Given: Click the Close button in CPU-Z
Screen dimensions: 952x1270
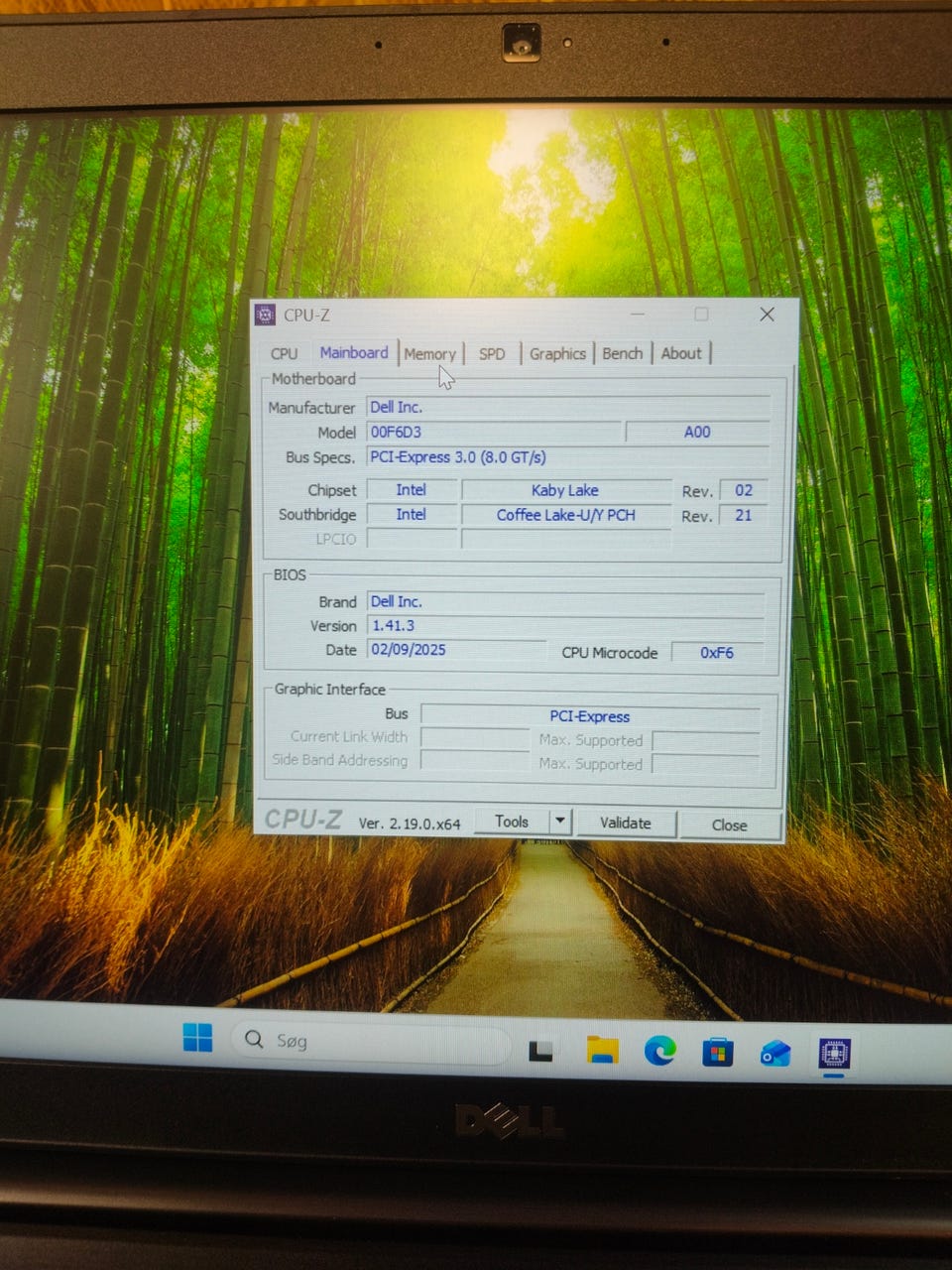Looking at the screenshot, I should point(729,825).
